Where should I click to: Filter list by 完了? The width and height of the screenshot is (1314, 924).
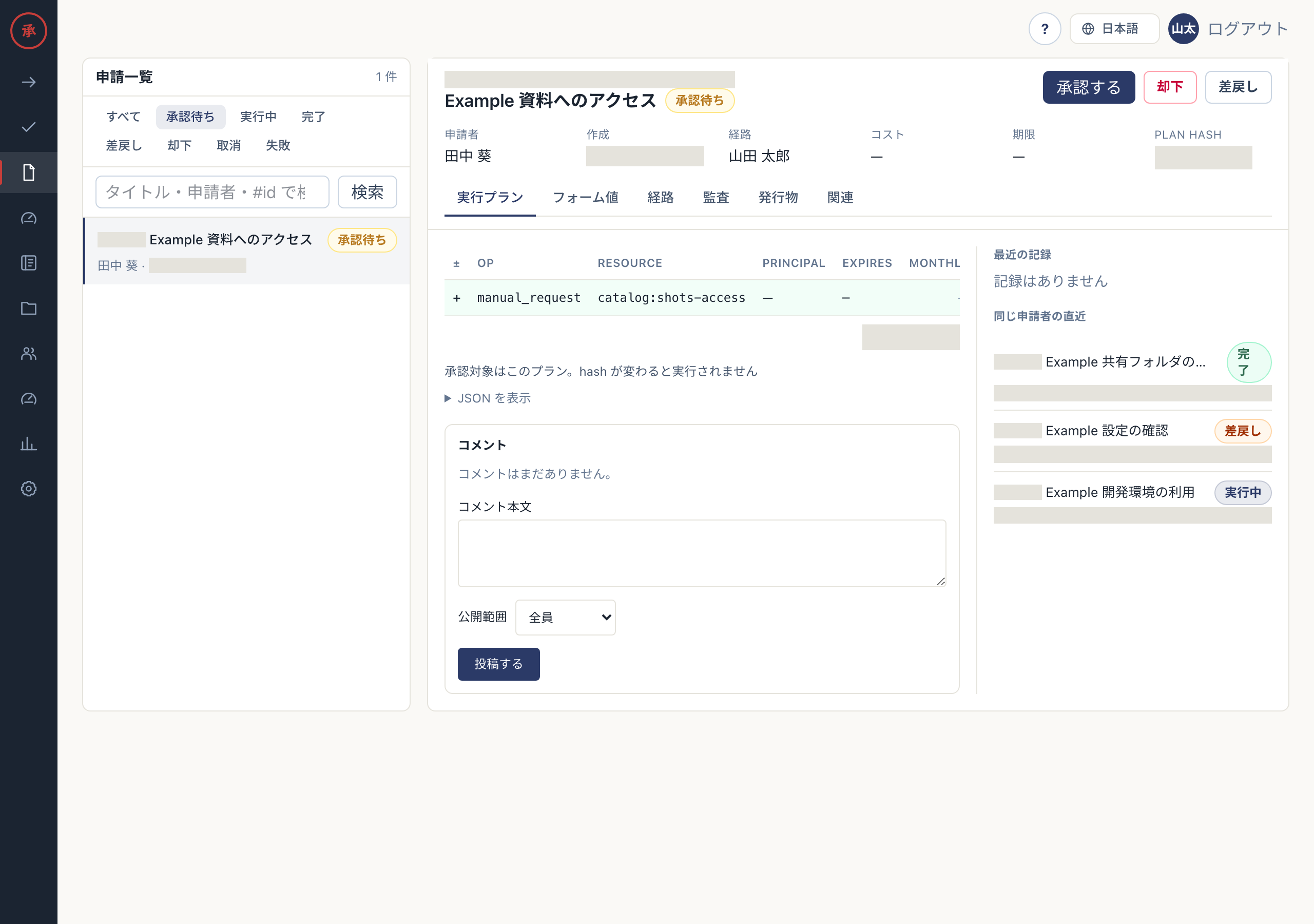(x=313, y=117)
